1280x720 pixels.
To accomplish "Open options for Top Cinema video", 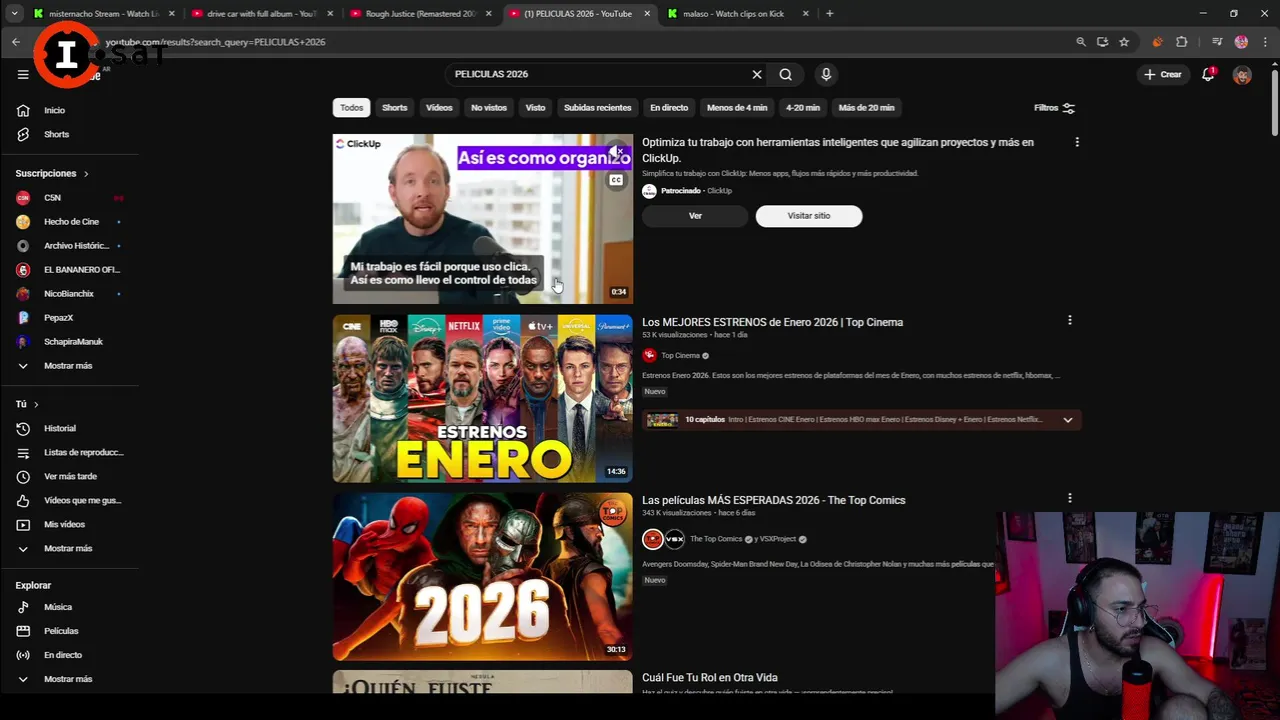I will pos(1070,320).
